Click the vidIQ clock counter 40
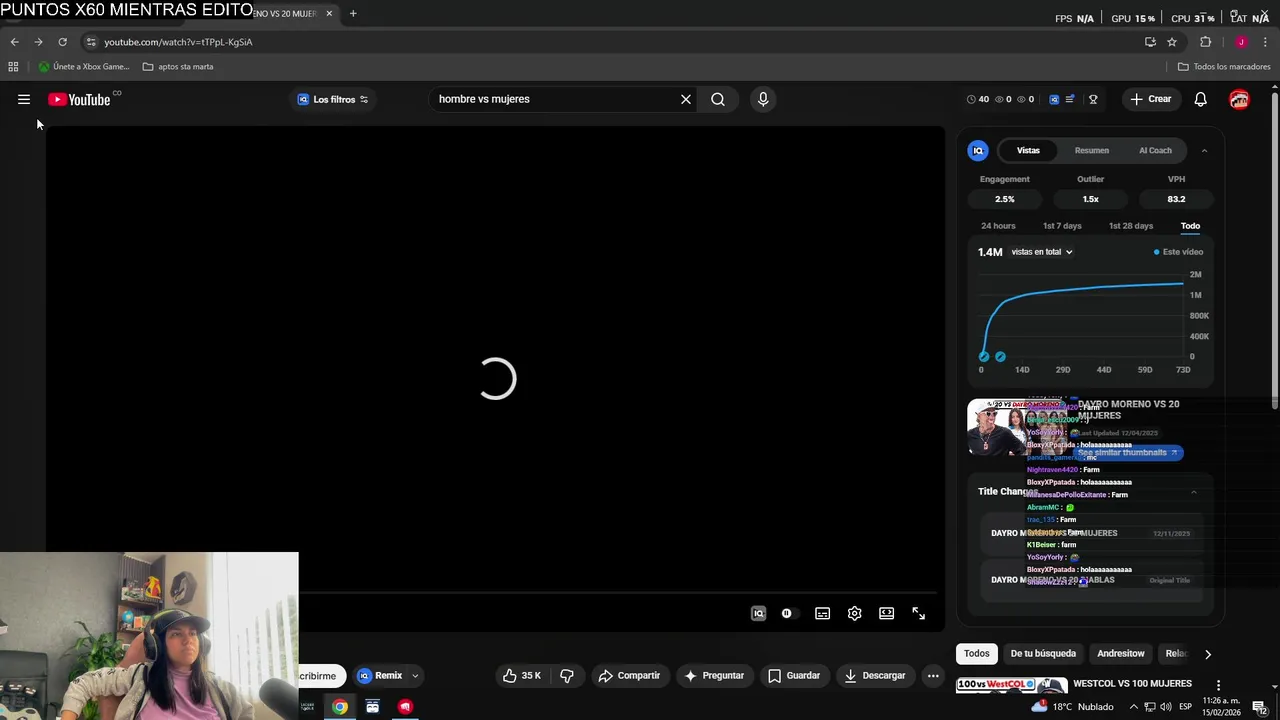Viewport: 1280px width, 720px height. 978,99
